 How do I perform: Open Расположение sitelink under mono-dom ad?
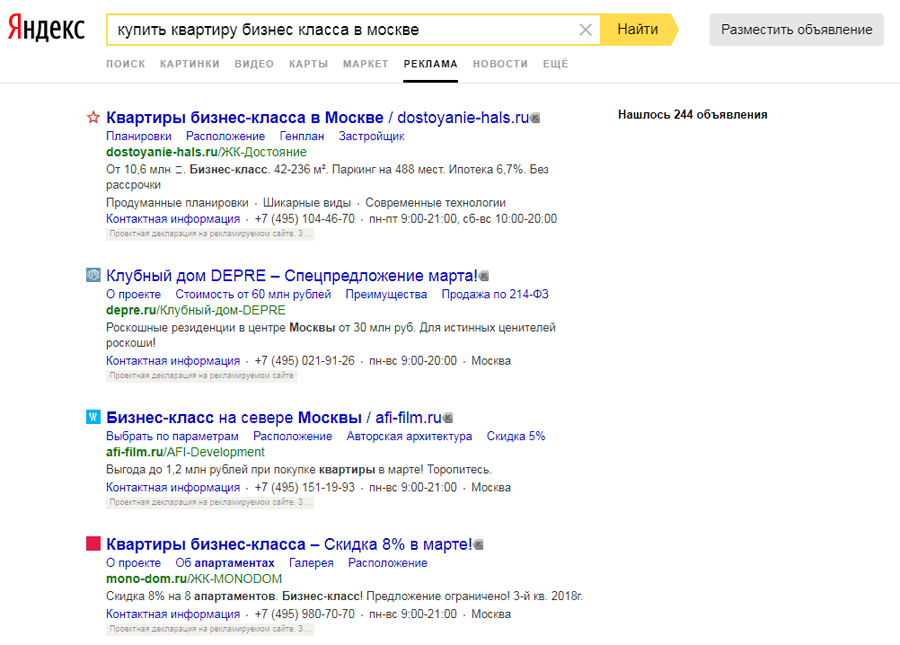387,562
